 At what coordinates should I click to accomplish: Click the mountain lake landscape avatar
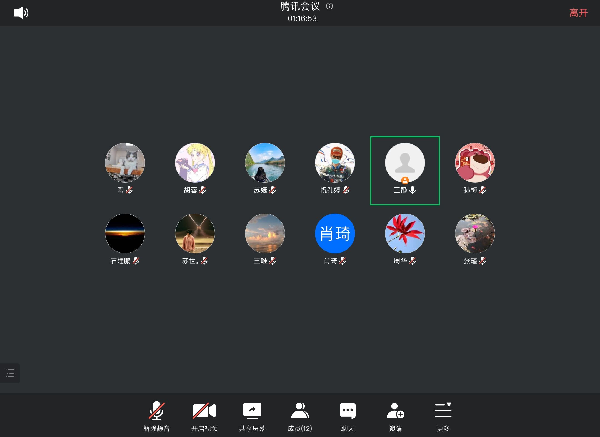point(265,163)
